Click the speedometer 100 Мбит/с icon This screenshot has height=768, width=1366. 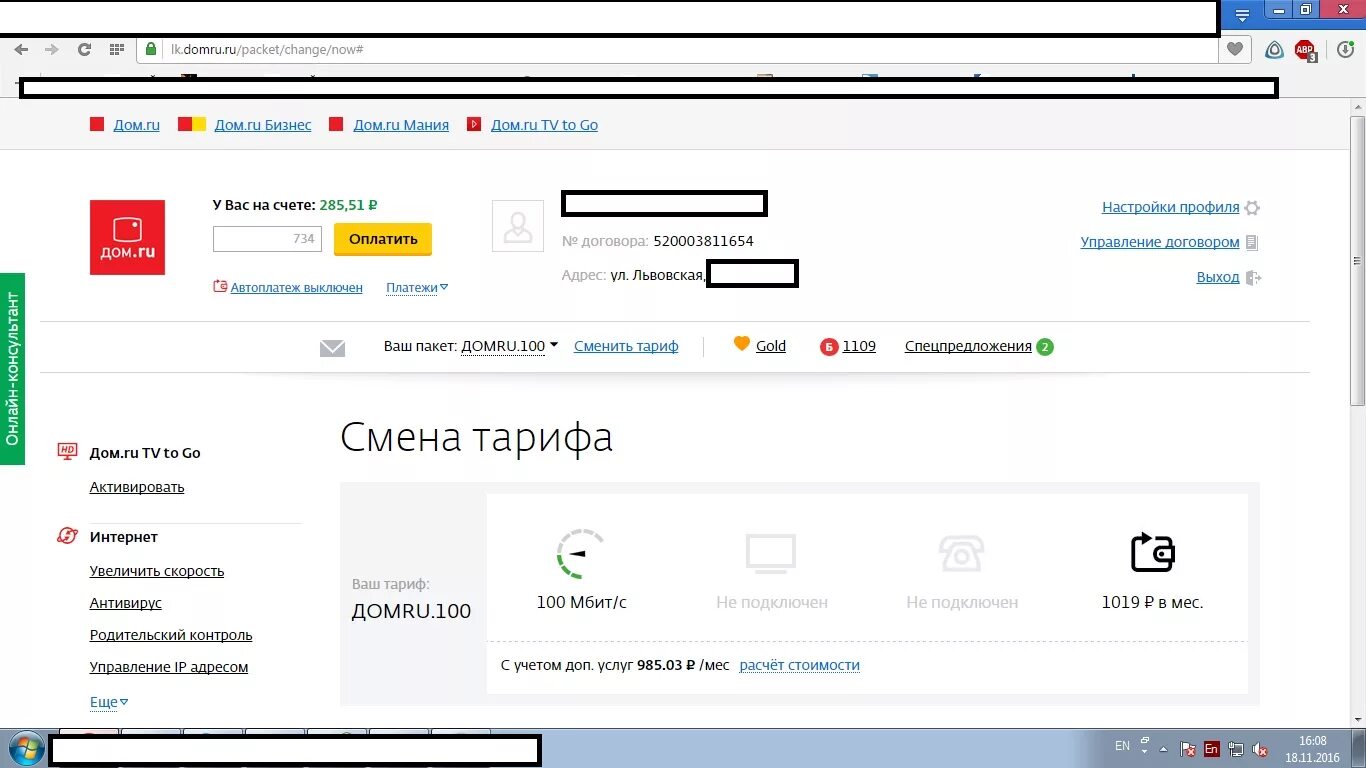[581, 553]
